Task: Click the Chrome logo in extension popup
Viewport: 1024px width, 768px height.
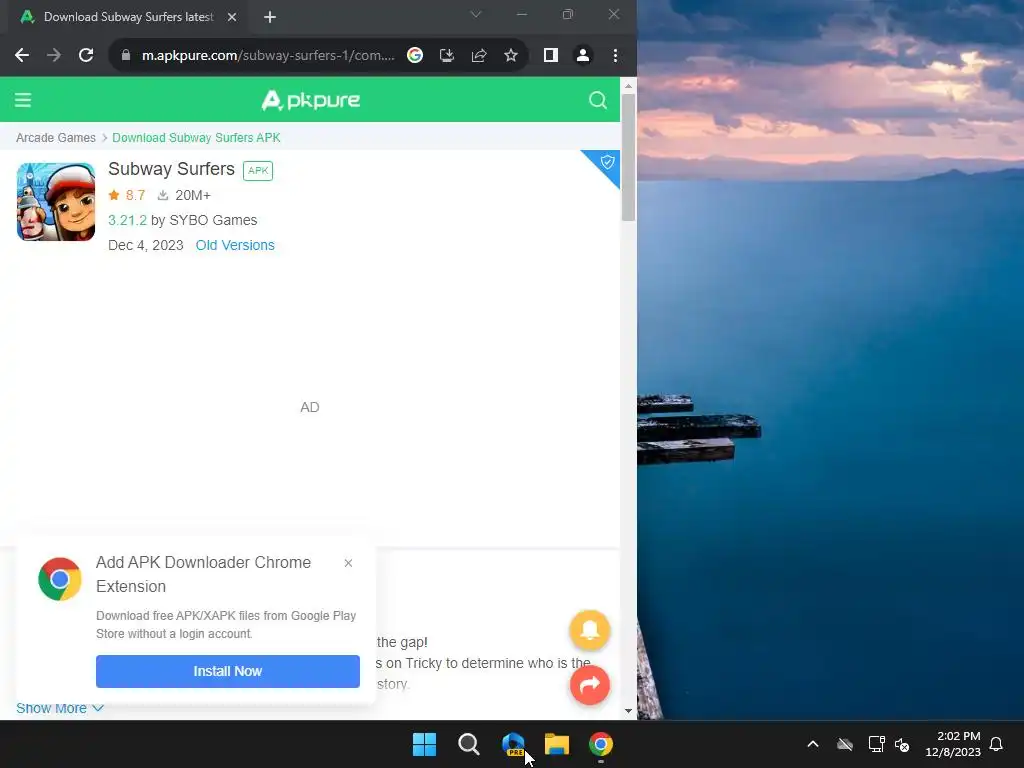Action: (x=59, y=579)
